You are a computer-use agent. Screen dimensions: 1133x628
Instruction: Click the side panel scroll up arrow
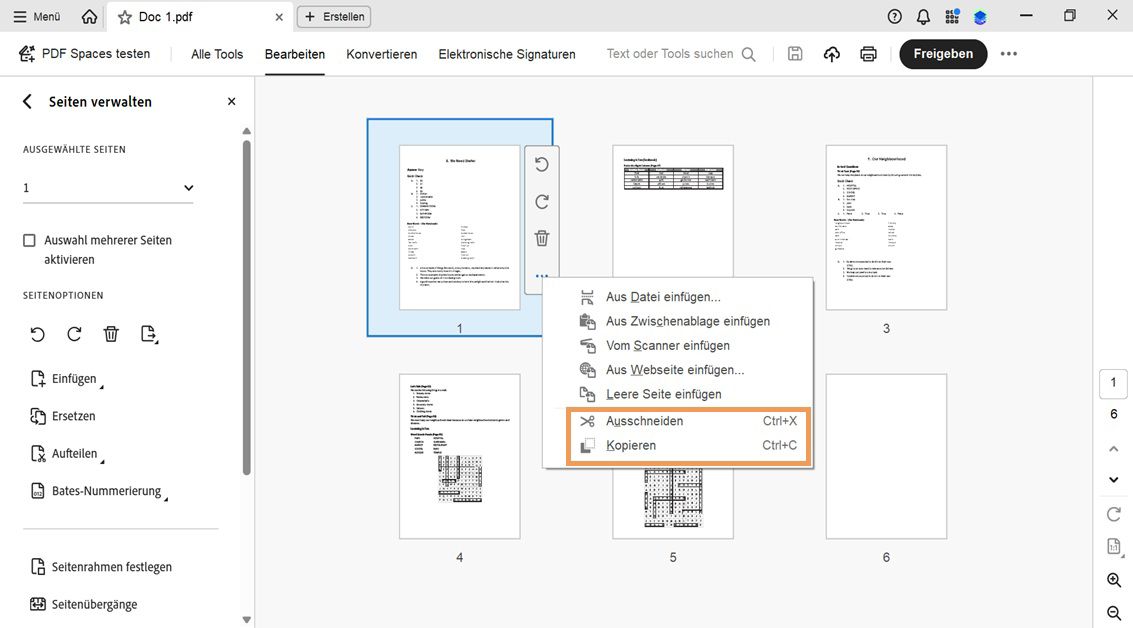tap(246, 132)
